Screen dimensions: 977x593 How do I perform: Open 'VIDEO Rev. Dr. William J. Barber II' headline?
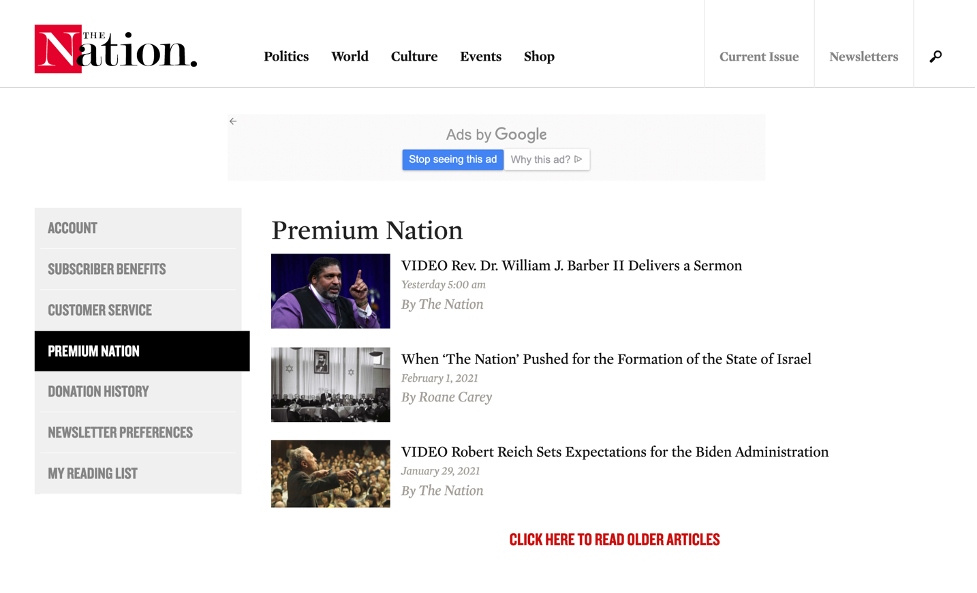pos(572,266)
